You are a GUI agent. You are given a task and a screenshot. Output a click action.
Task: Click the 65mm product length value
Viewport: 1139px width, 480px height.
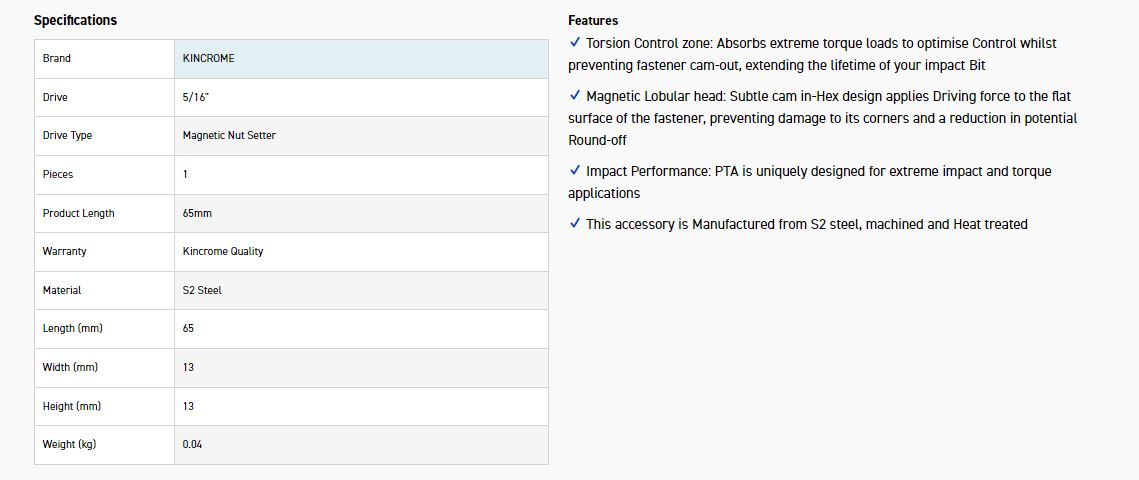(197, 213)
